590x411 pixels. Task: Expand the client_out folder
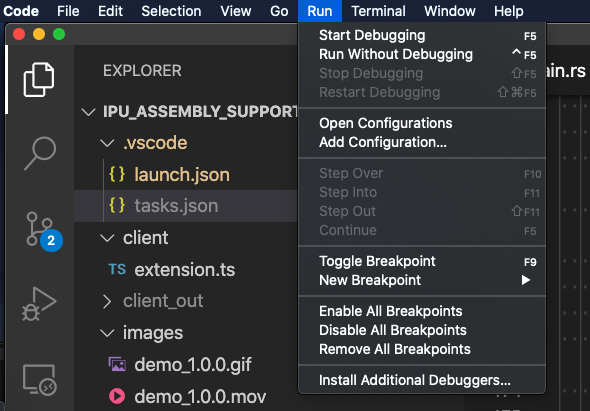(x=108, y=301)
